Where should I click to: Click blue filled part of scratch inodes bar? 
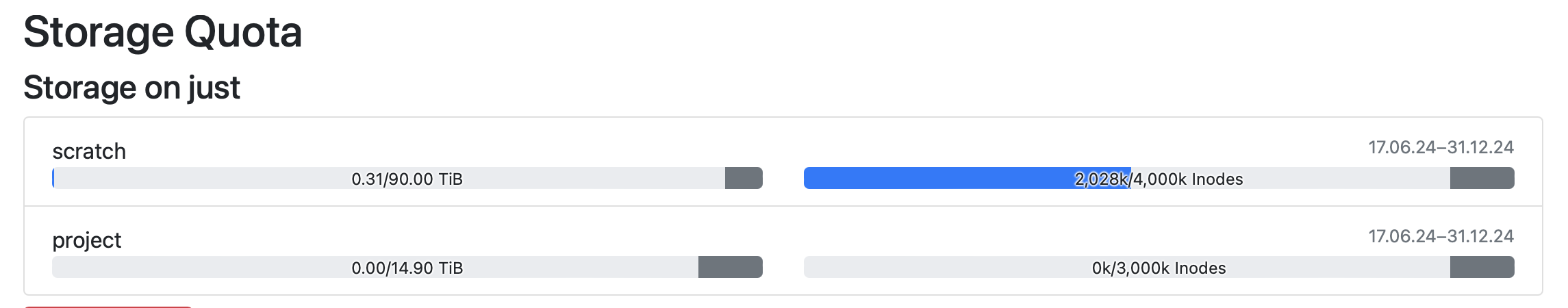pos(938,178)
